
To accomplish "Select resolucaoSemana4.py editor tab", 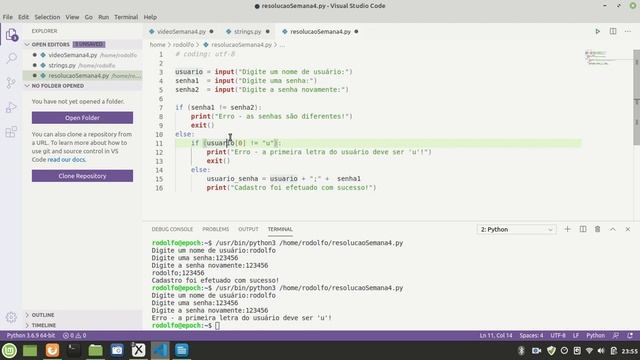I will [320, 31].
